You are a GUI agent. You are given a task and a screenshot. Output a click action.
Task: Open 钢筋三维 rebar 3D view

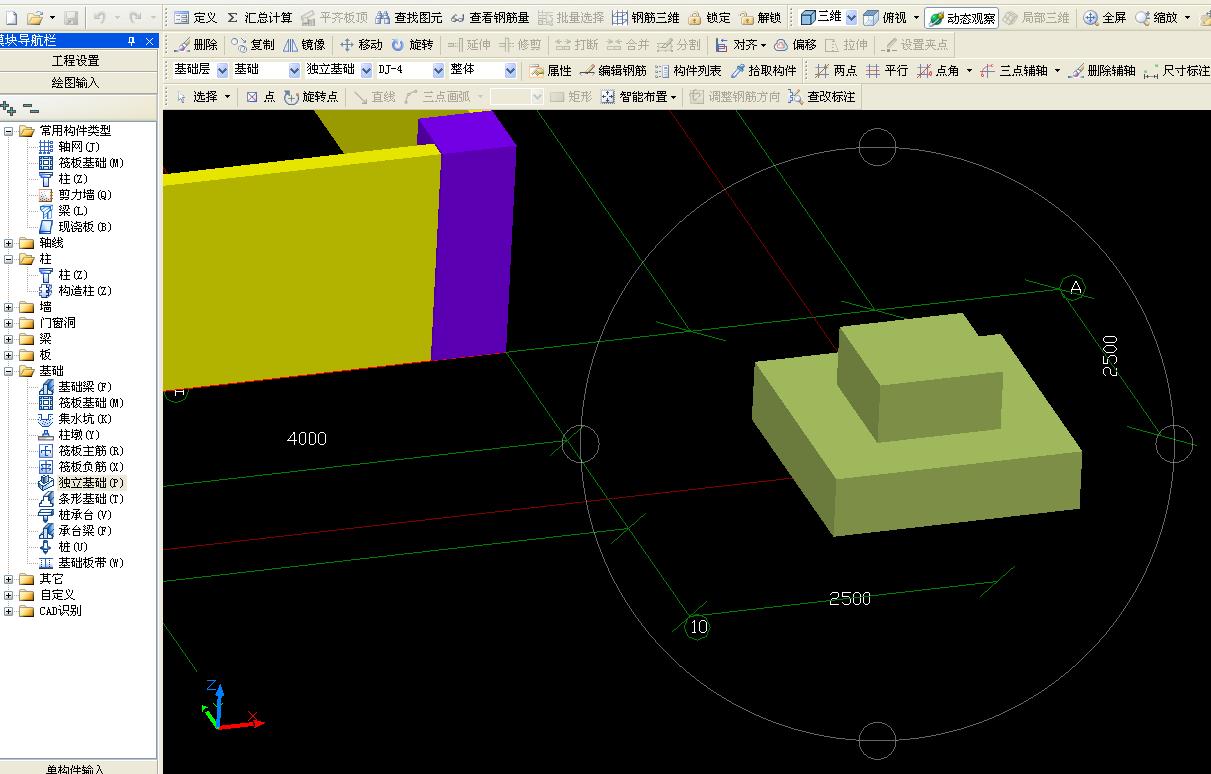[x=646, y=18]
